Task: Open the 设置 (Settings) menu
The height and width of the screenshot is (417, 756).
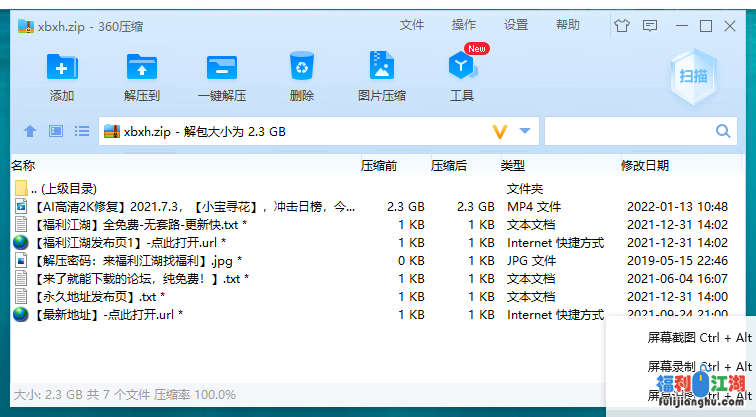Action: tap(516, 25)
